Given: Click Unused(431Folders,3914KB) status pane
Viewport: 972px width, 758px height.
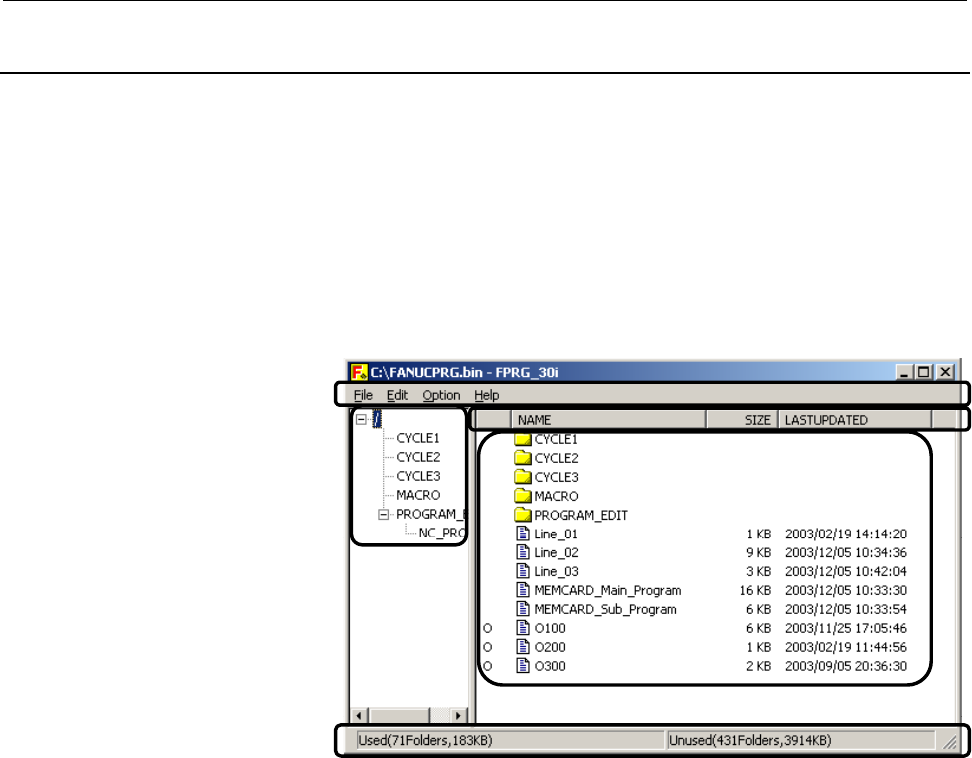Looking at the screenshot, I should coord(801,740).
